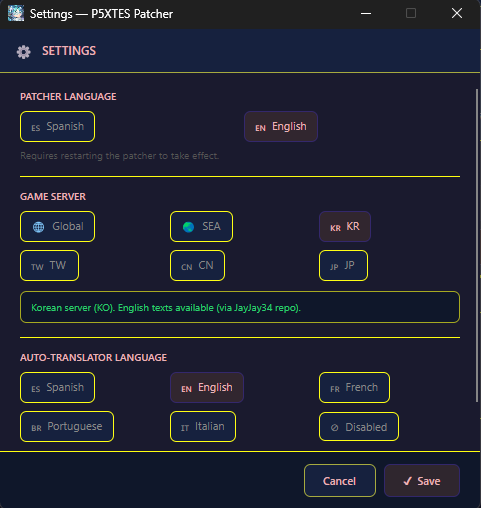Select English as patcher language
The width and height of the screenshot is (481, 508).
(x=281, y=127)
